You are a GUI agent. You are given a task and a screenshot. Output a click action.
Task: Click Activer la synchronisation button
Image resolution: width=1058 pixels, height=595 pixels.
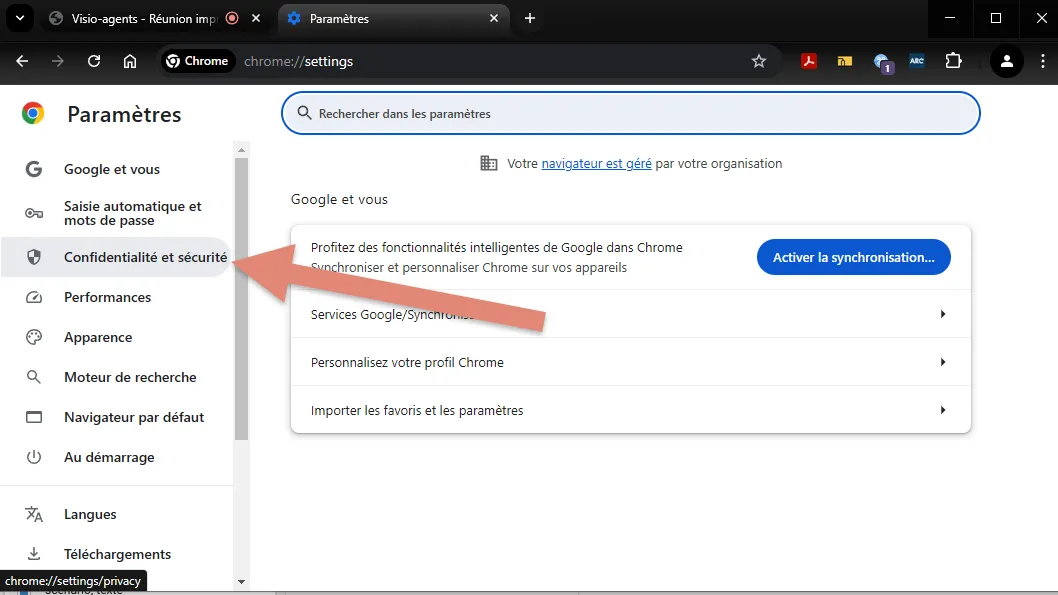(x=854, y=257)
